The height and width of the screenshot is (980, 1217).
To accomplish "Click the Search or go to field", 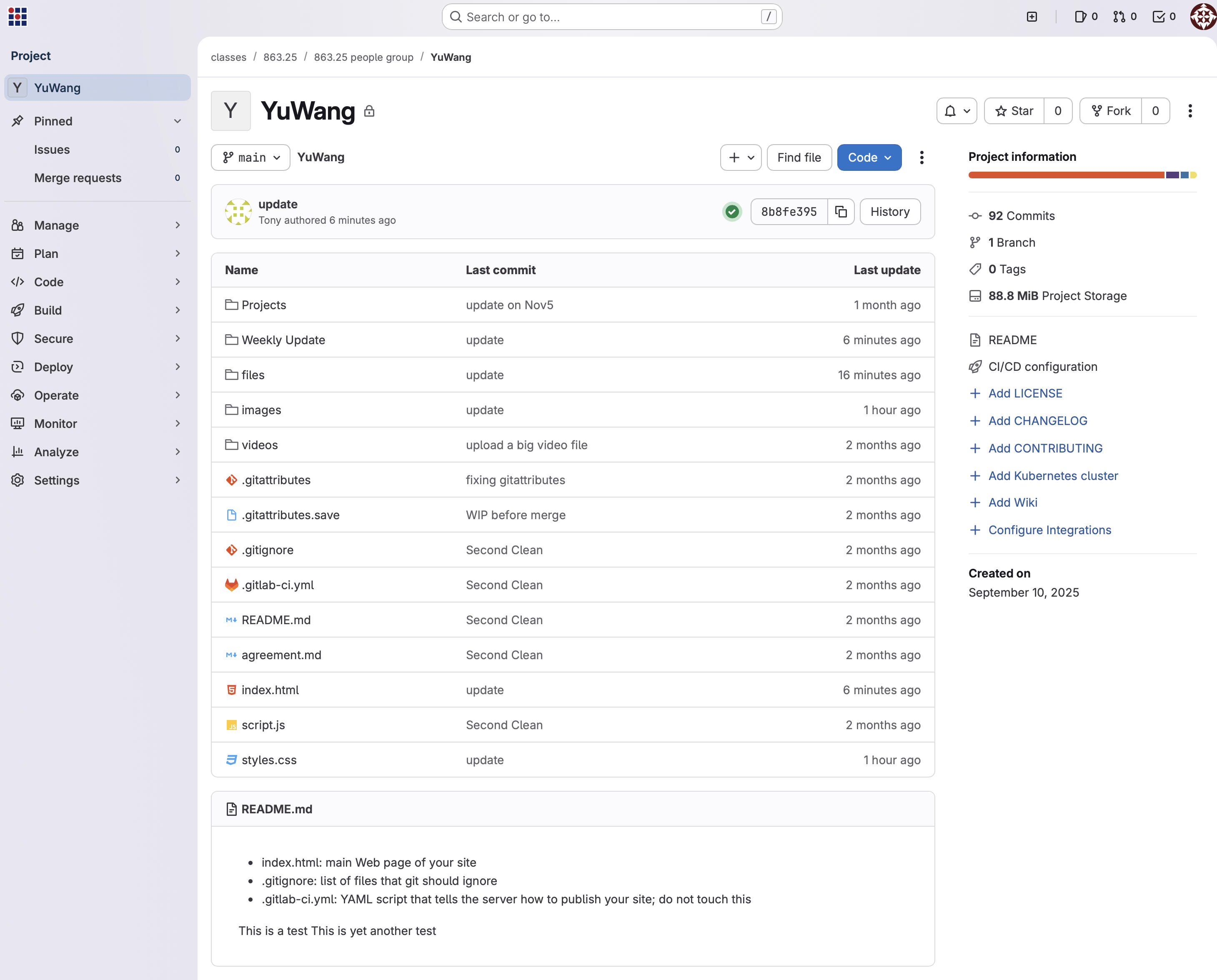I will coord(611,17).
